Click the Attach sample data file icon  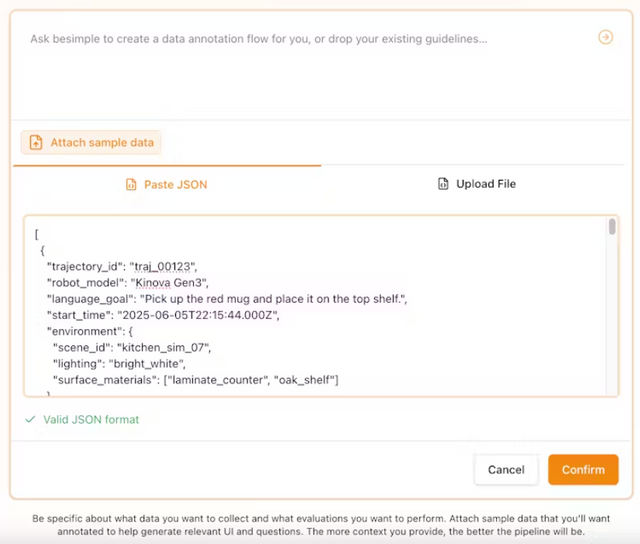pos(36,142)
